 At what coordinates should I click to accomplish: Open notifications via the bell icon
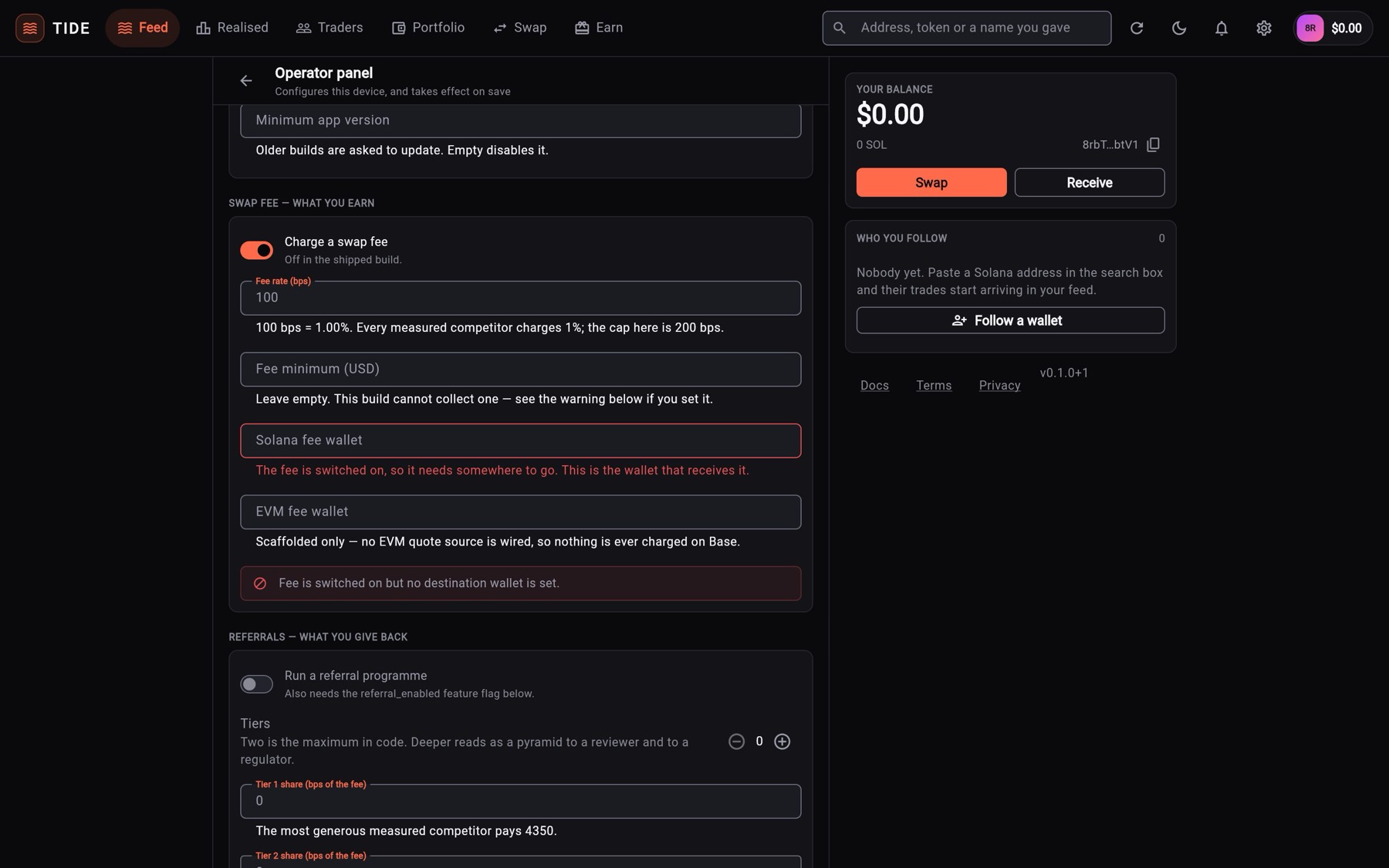[x=1222, y=29]
